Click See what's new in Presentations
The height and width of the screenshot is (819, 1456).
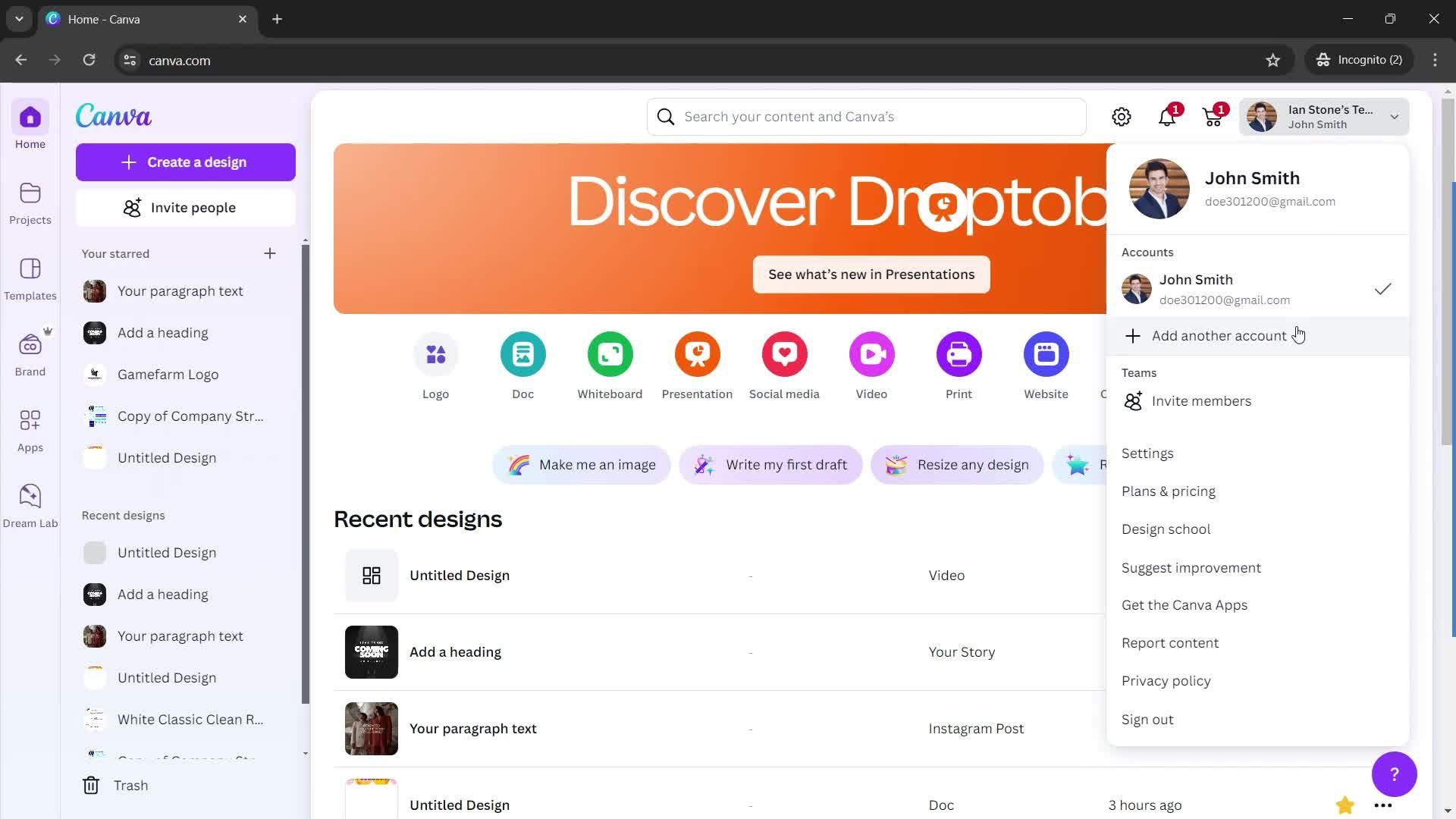pyautogui.click(x=871, y=275)
